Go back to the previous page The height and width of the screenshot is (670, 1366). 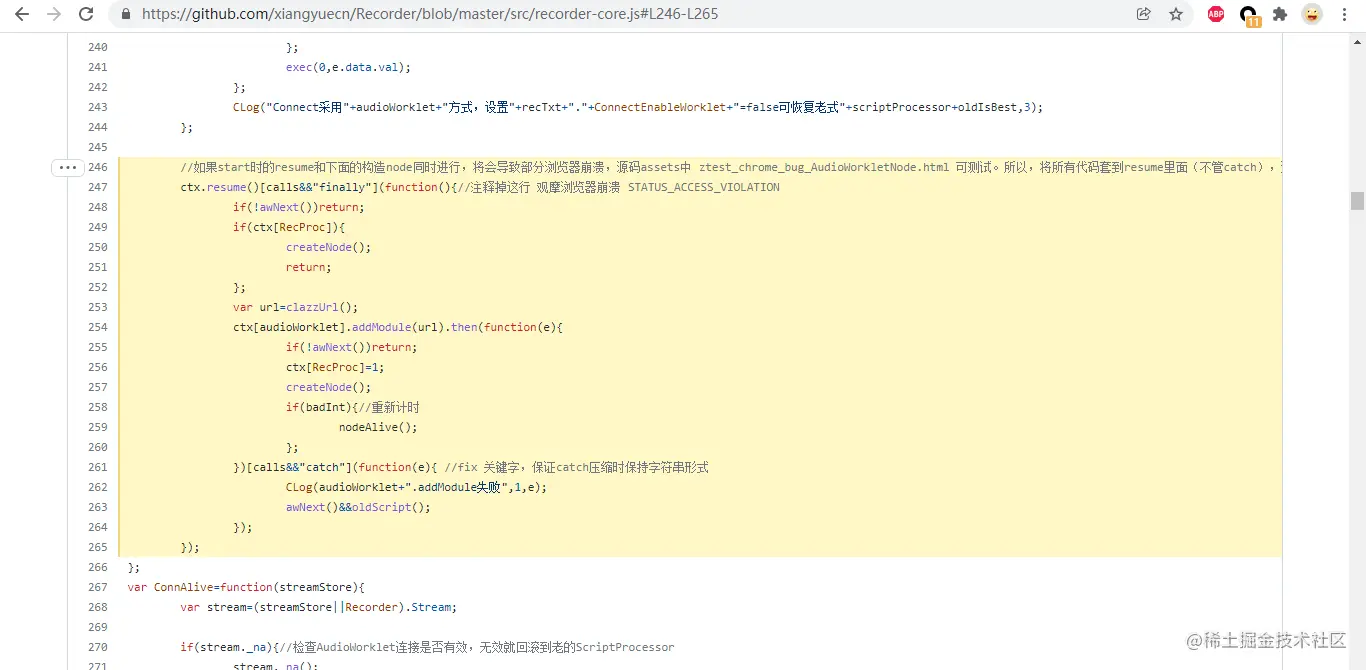(21, 14)
